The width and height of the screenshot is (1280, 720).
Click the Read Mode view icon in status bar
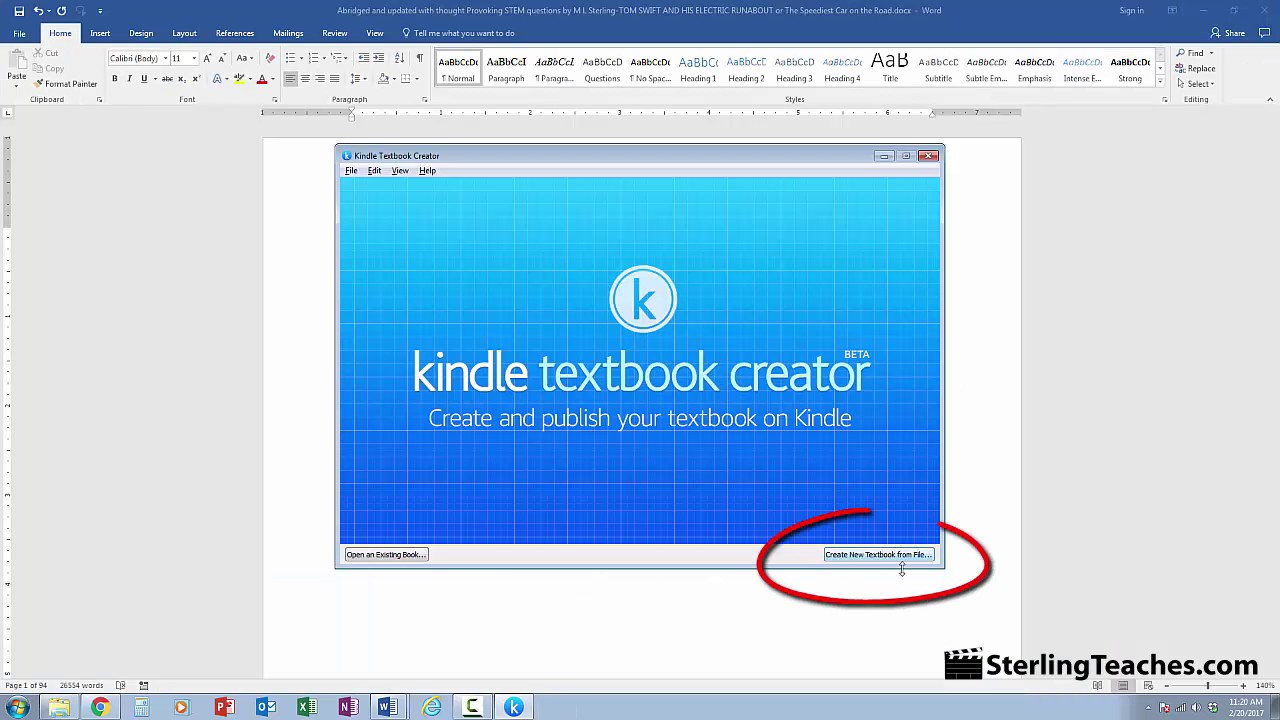[1098, 686]
